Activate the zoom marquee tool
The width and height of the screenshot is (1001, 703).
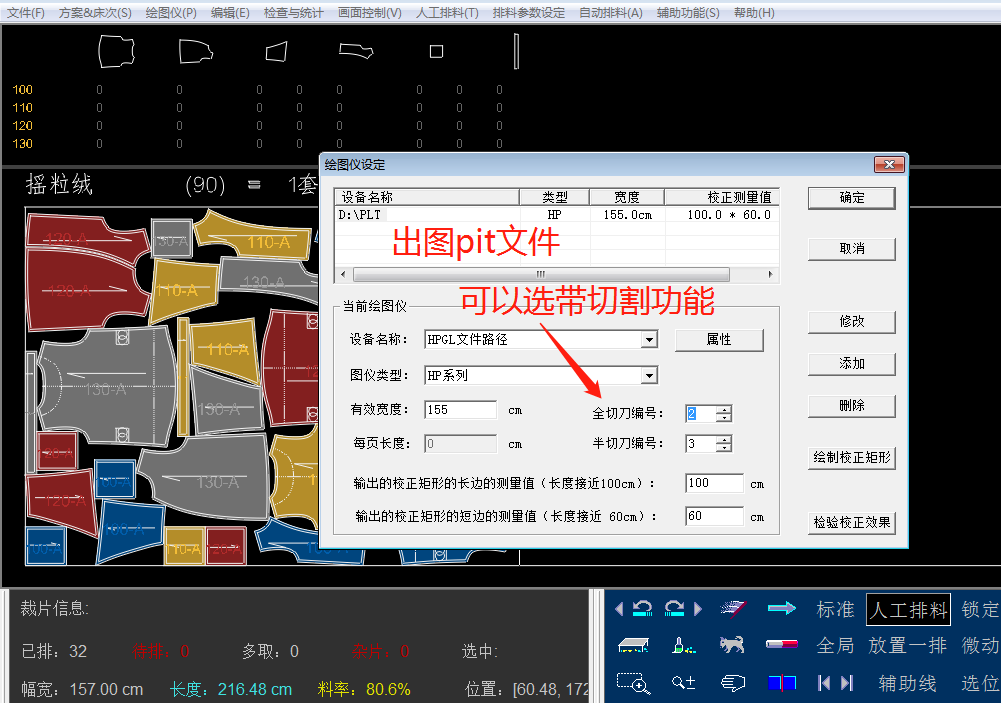tap(632, 684)
